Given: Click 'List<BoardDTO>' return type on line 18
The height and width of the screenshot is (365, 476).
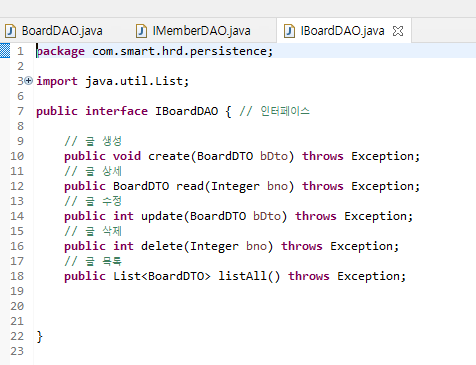Looking at the screenshot, I should (x=162, y=276).
